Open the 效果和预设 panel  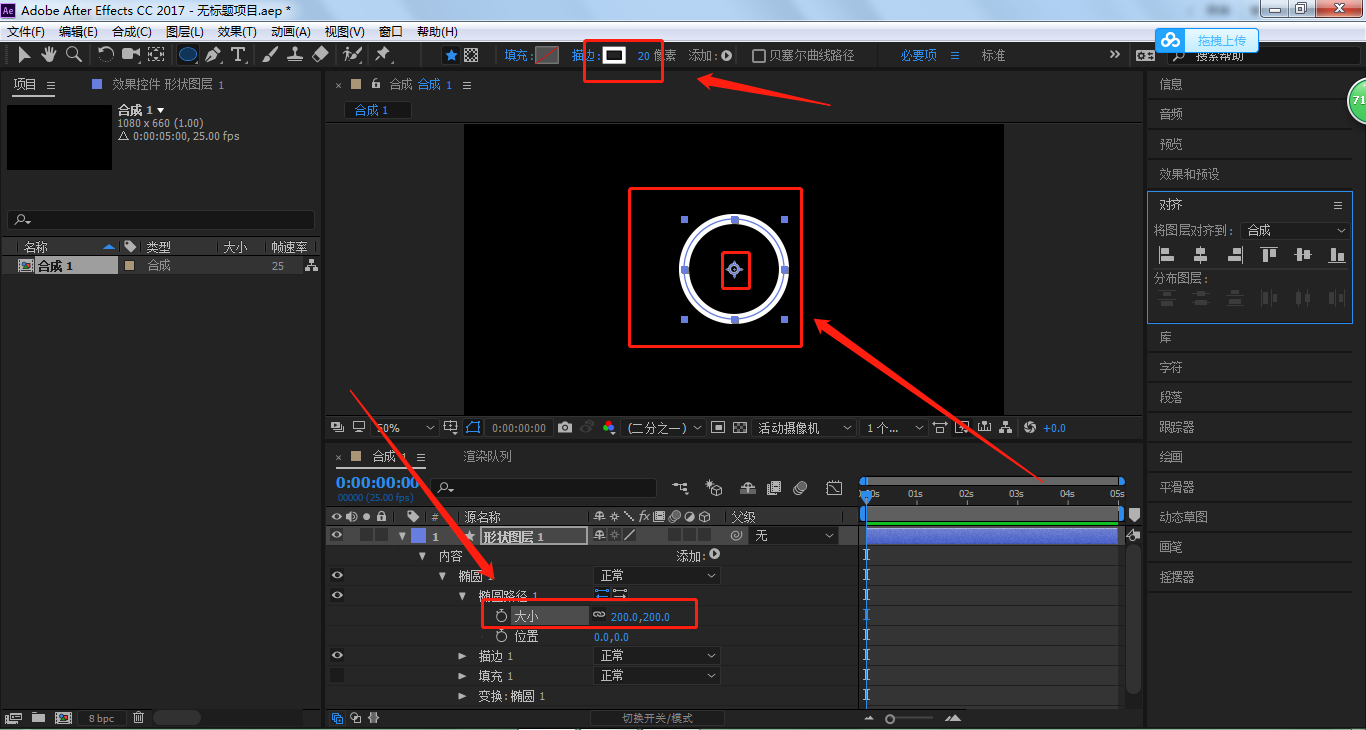[1189, 174]
